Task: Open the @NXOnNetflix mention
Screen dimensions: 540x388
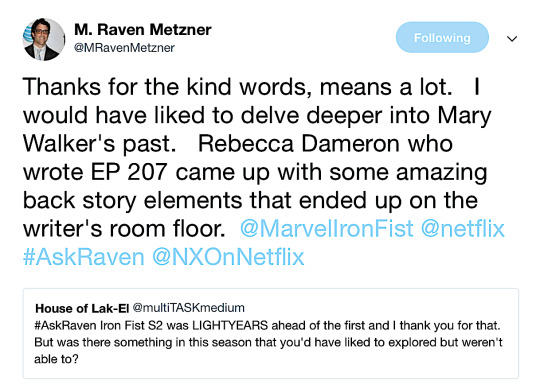Action: click(x=228, y=257)
